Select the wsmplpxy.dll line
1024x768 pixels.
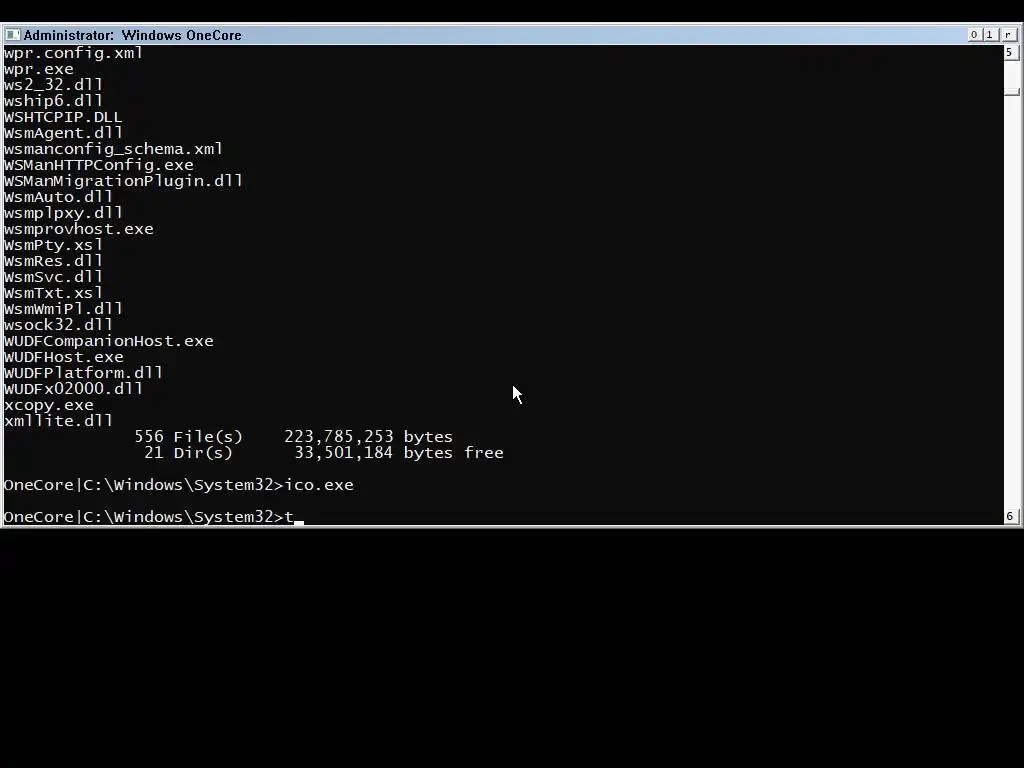[x=63, y=213]
